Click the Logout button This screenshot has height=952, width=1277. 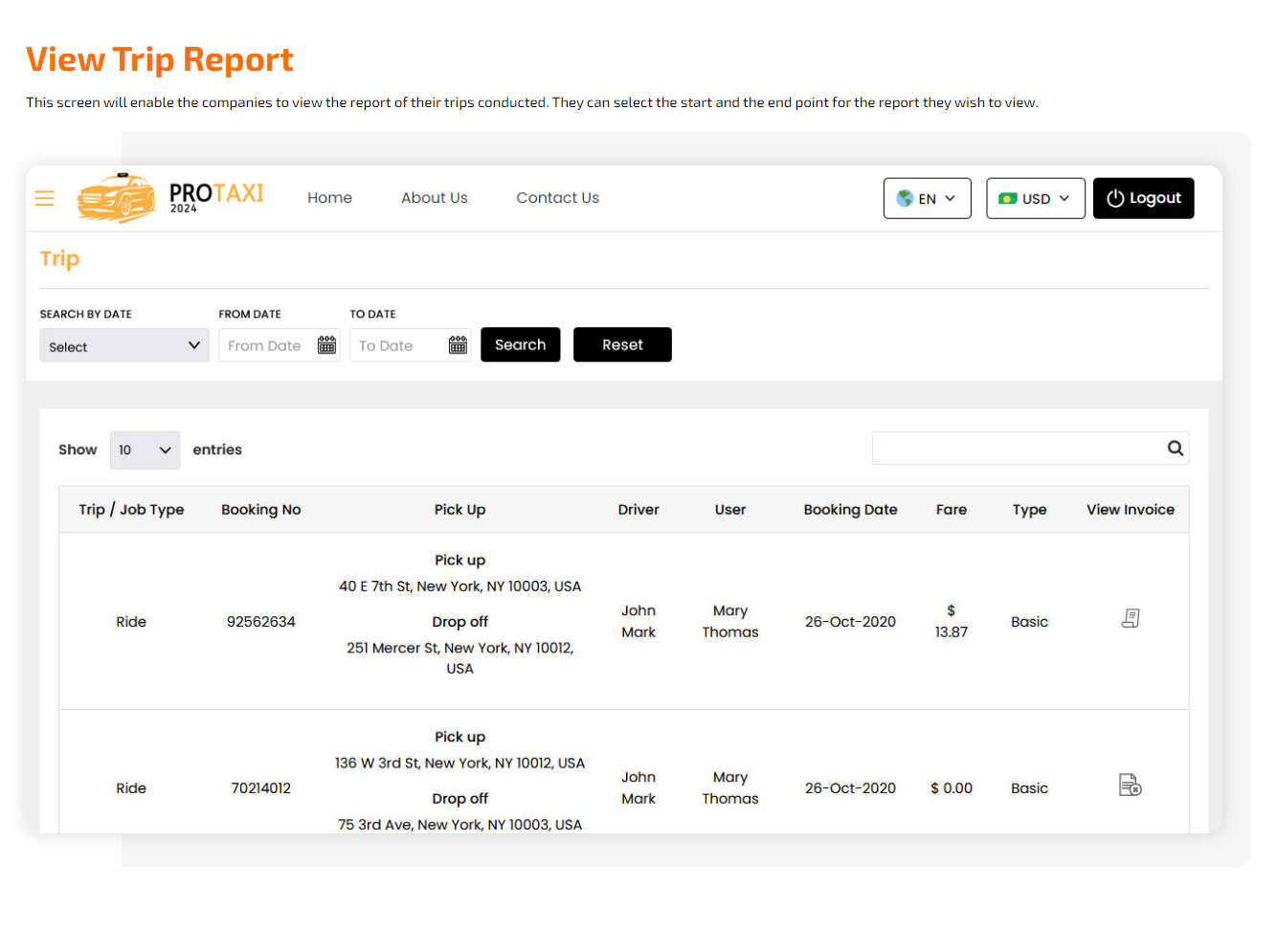[x=1143, y=198]
